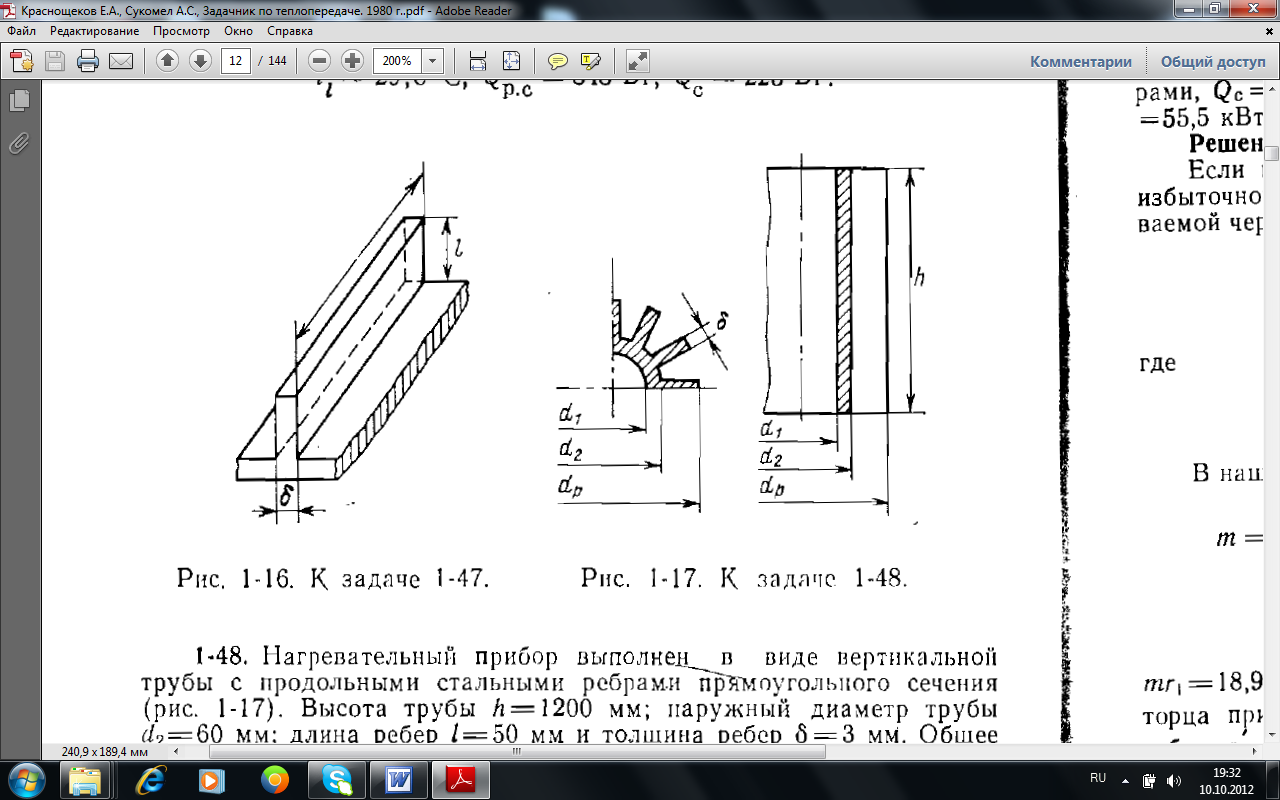The image size is (1280, 800).
Task: Open the Просмотр menu
Action: point(181,31)
